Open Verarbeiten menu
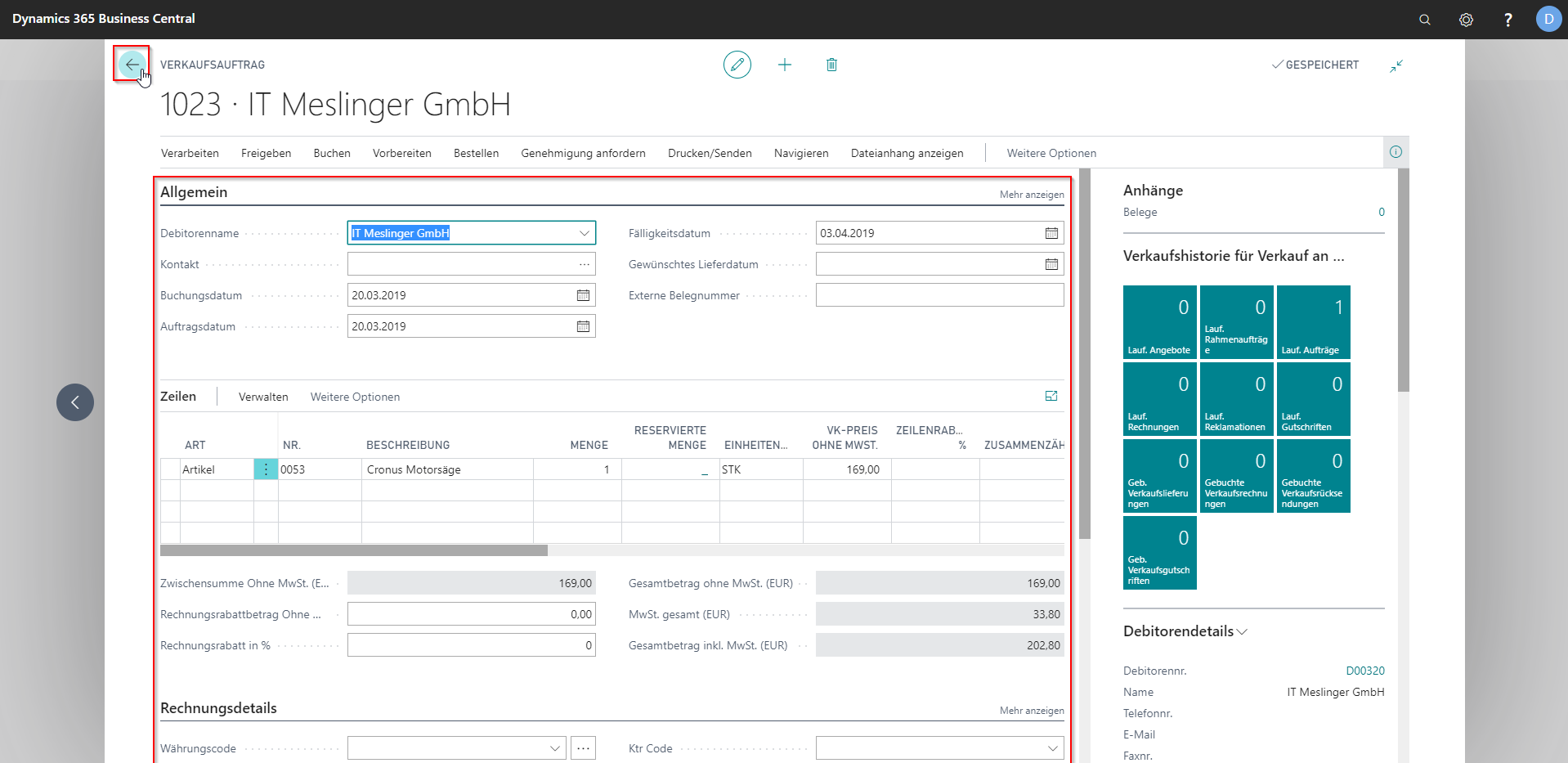 pyautogui.click(x=190, y=153)
